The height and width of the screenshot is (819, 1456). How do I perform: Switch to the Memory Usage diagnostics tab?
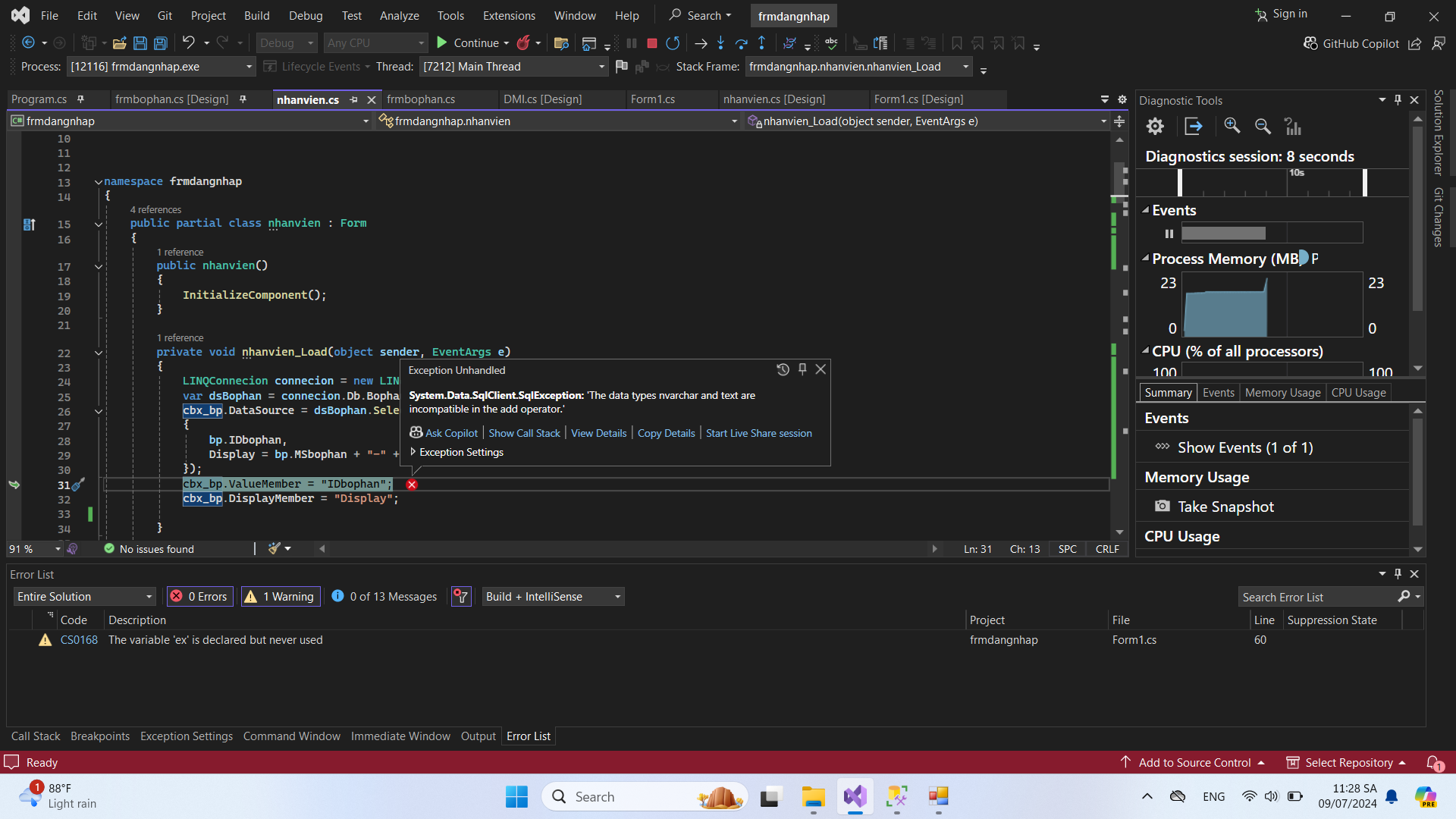[x=1282, y=393]
